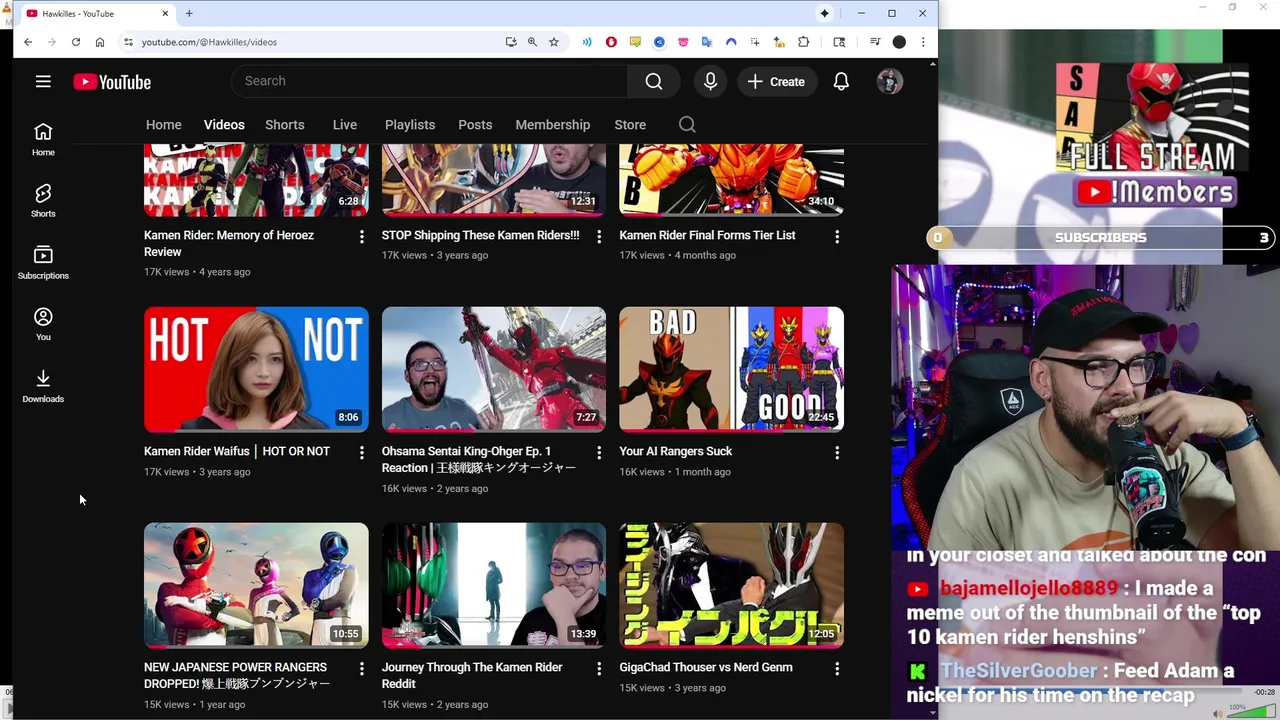
Task: Open options for Your AI Rangers Suck
Action: (837, 453)
